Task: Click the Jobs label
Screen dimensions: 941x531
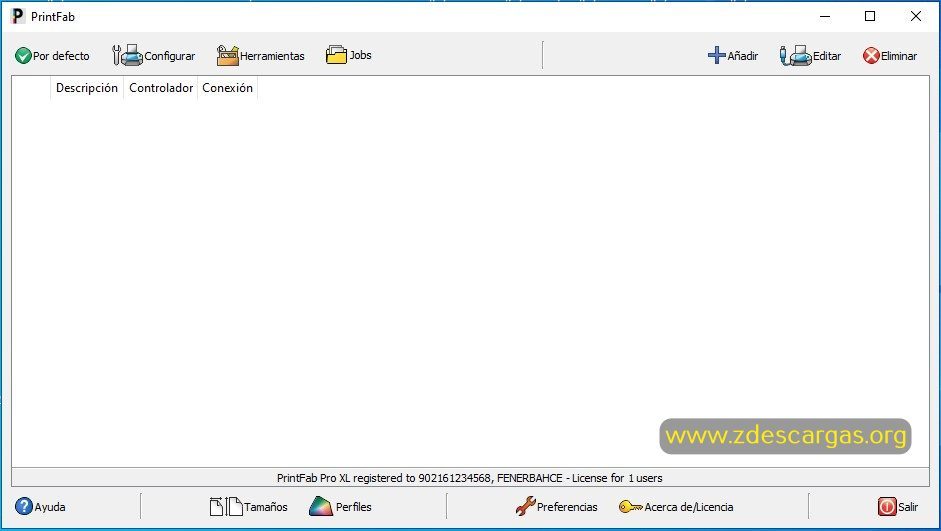Action: 360,55
